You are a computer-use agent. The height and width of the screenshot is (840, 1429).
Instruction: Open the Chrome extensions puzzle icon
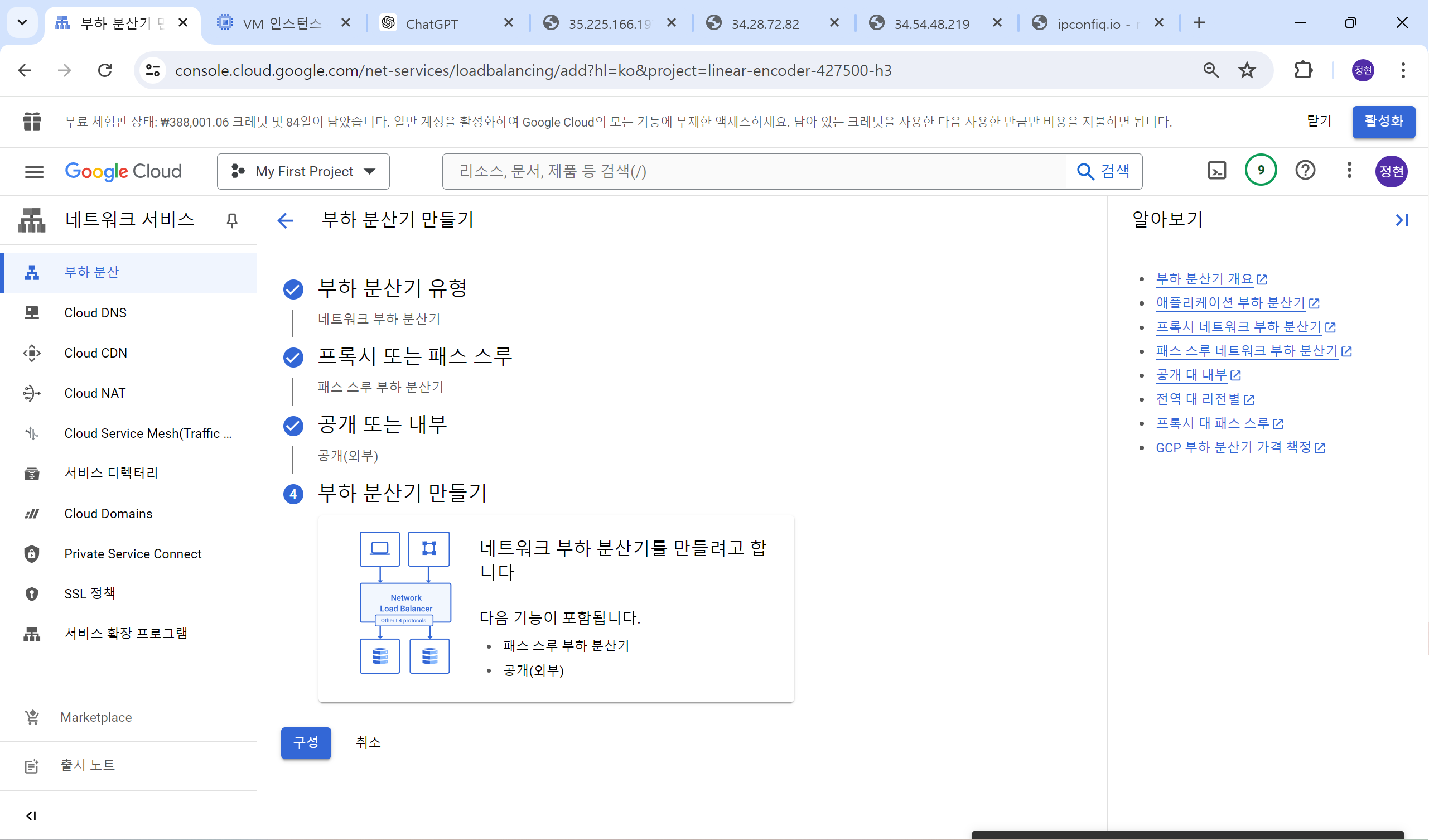[x=1303, y=70]
